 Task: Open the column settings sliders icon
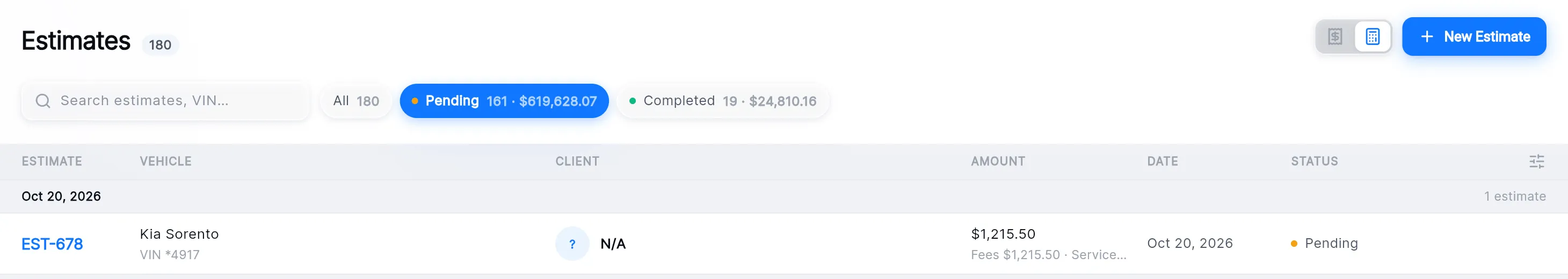(x=1536, y=161)
